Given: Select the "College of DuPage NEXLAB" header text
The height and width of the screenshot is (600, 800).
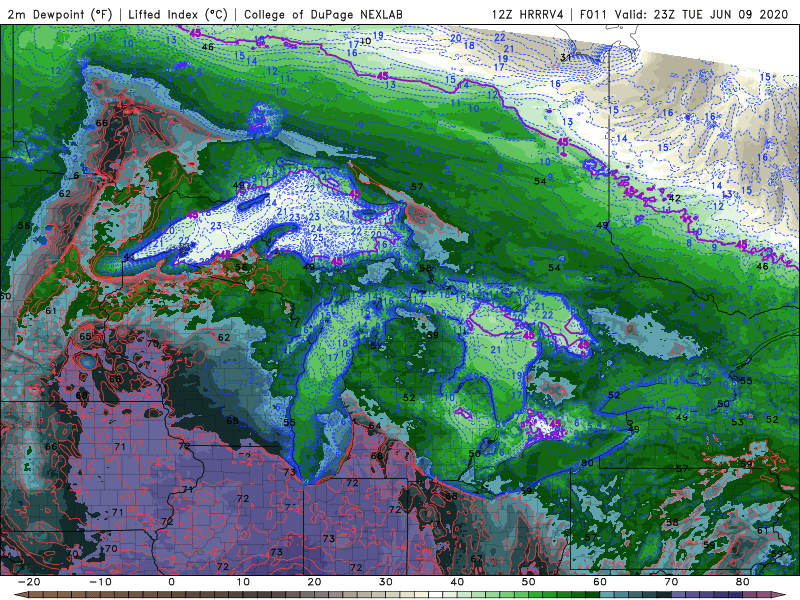Looking at the screenshot, I should (x=323, y=15).
